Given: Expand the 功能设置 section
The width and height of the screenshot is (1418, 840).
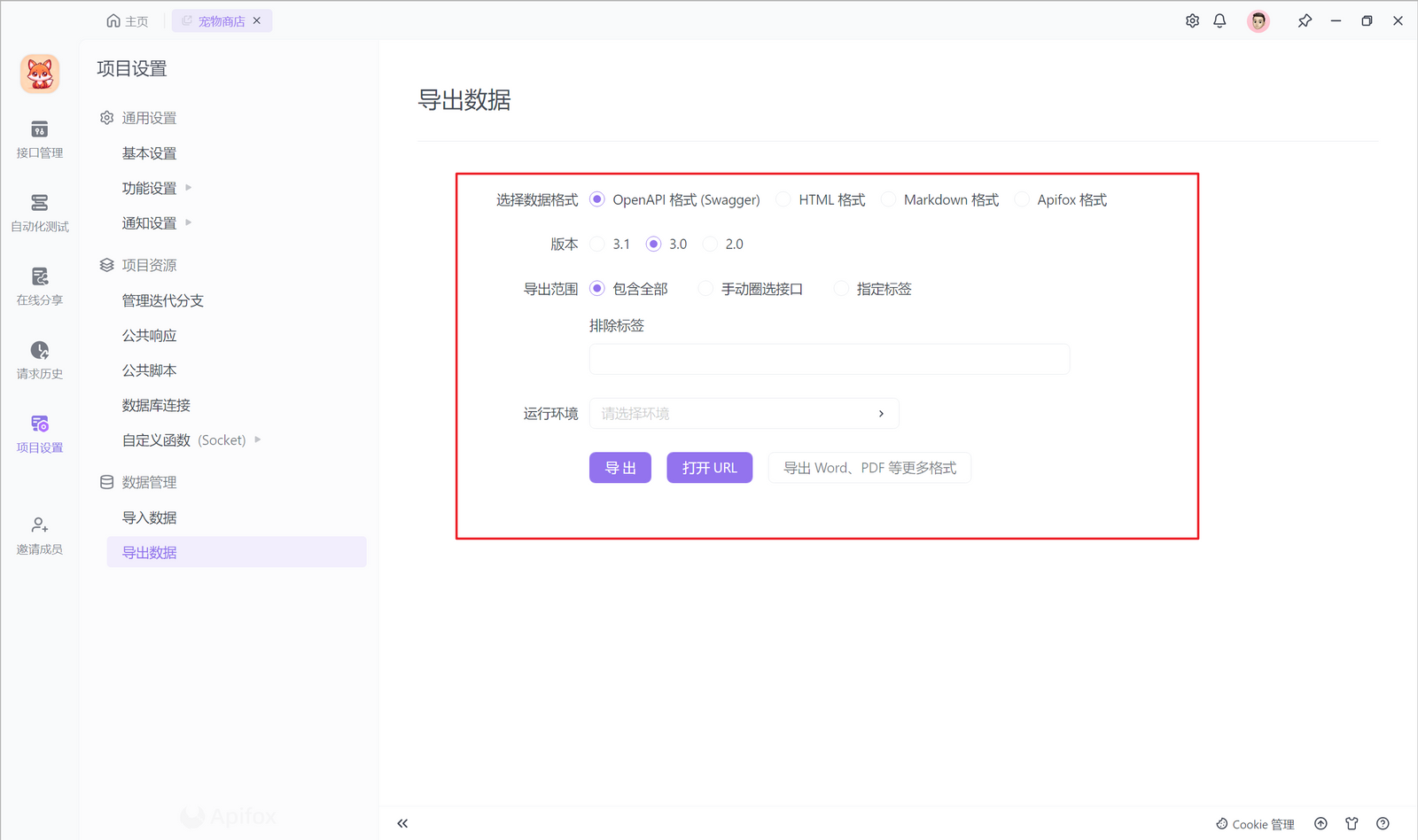Looking at the screenshot, I should [x=151, y=188].
